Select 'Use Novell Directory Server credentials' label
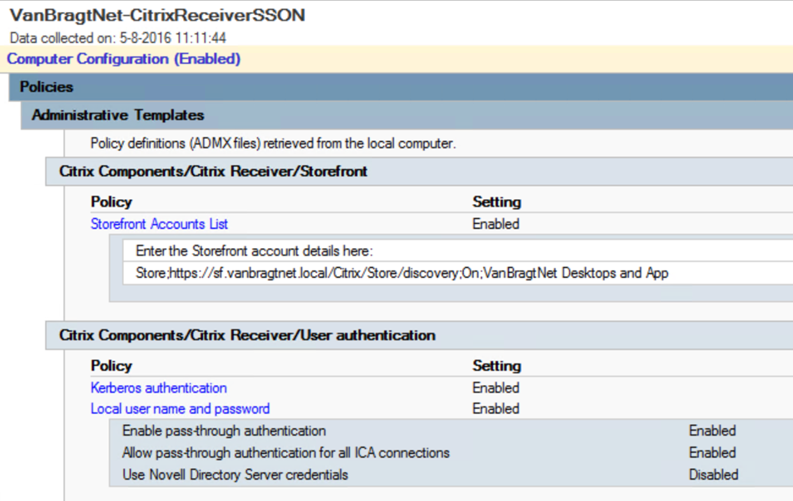 tap(235, 475)
